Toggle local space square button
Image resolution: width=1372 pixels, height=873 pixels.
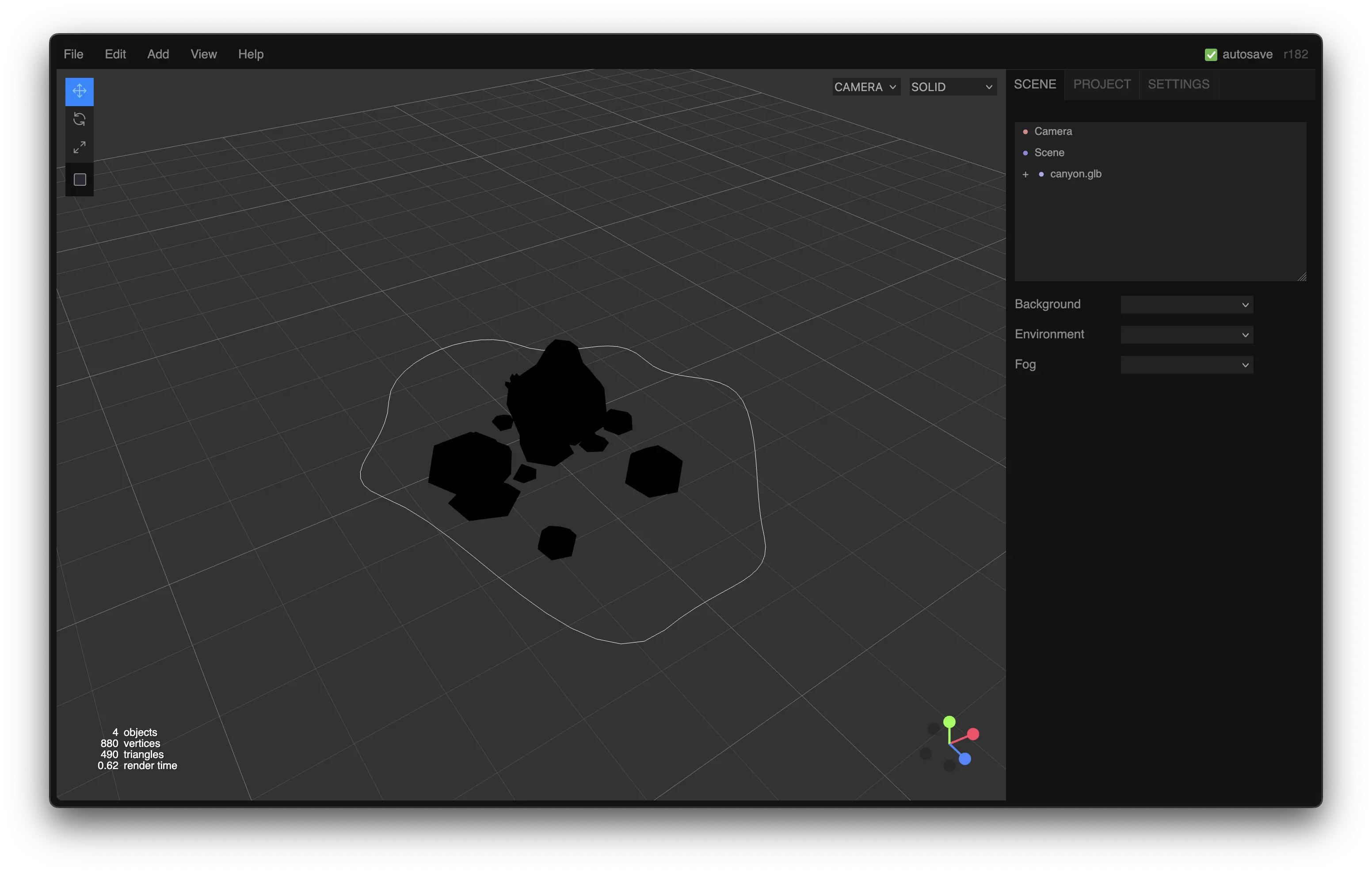click(80, 180)
